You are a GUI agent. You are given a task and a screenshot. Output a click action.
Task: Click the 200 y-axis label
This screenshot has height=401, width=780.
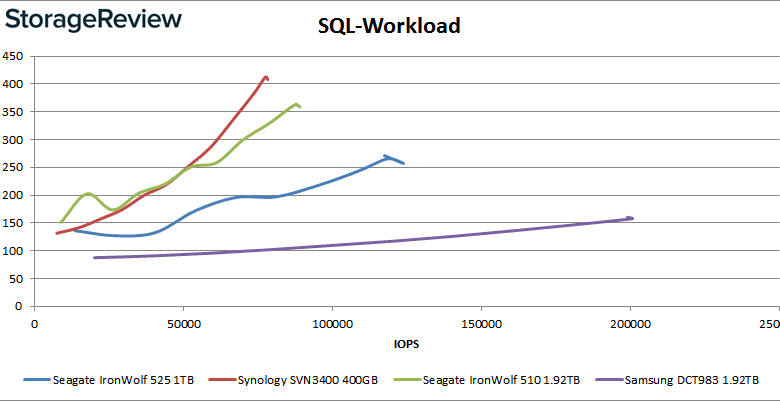pos(13,195)
